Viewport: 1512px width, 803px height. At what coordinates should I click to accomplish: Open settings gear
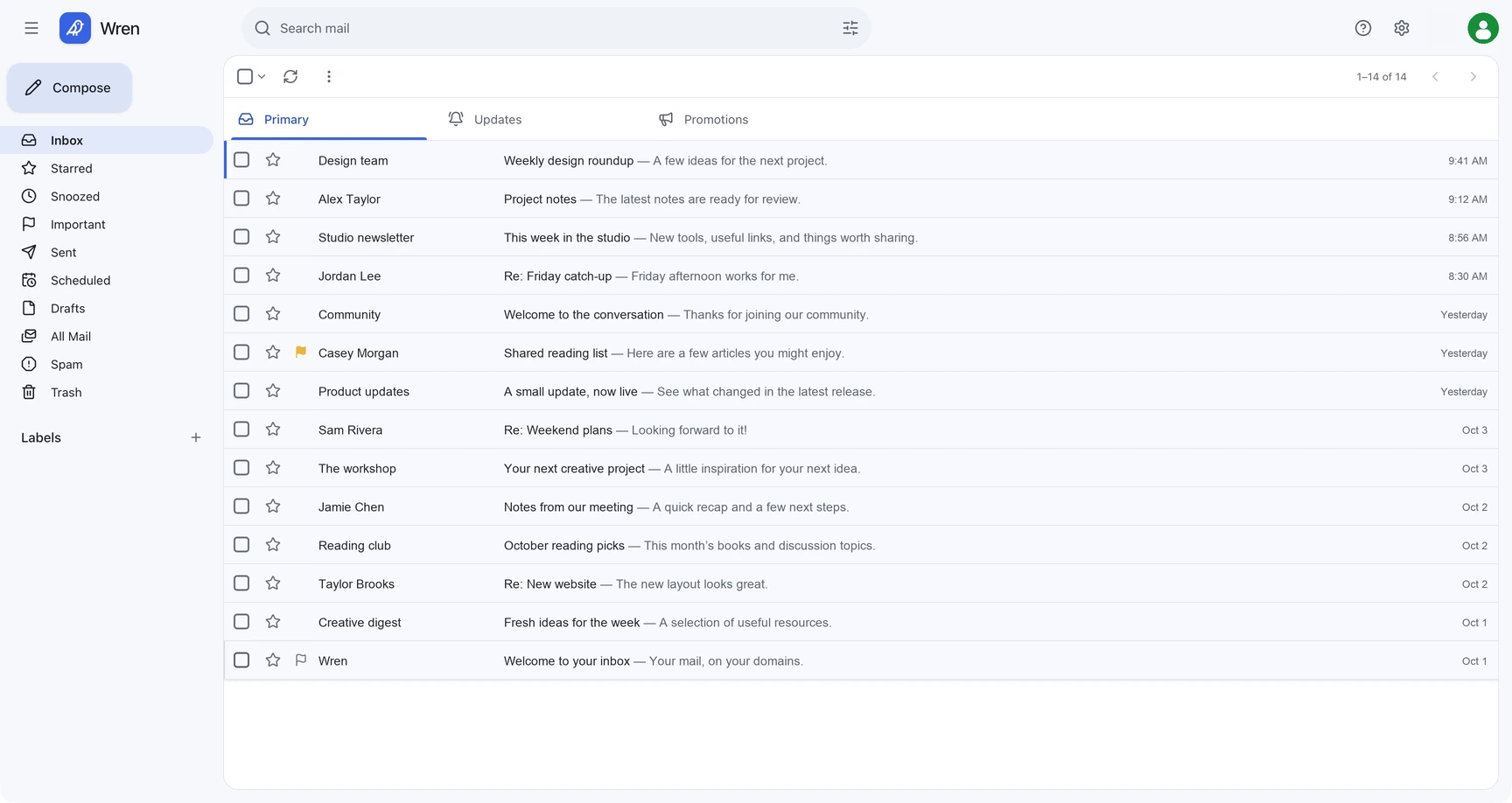pyautogui.click(x=1402, y=28)
